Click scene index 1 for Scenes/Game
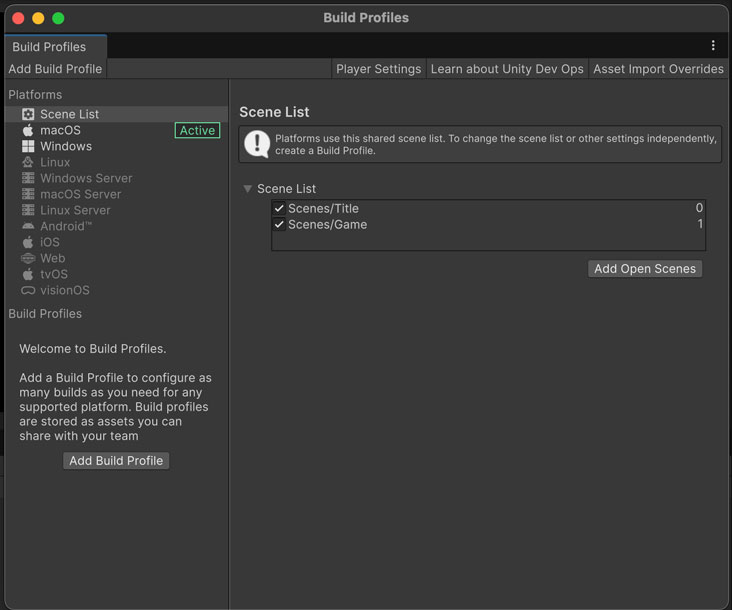The width and height of the screenshot is (732, 610). [x=700, y=224]
